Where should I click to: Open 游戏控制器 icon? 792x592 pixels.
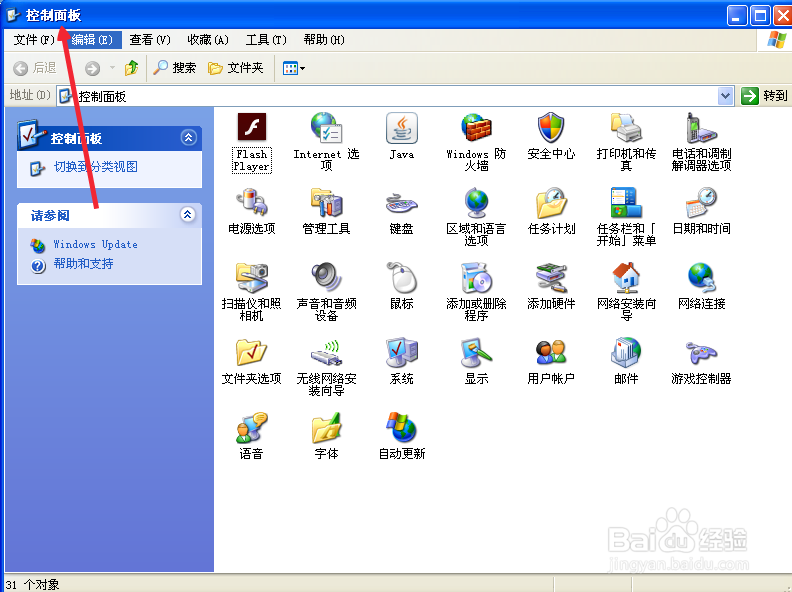[x=701, y=352]
